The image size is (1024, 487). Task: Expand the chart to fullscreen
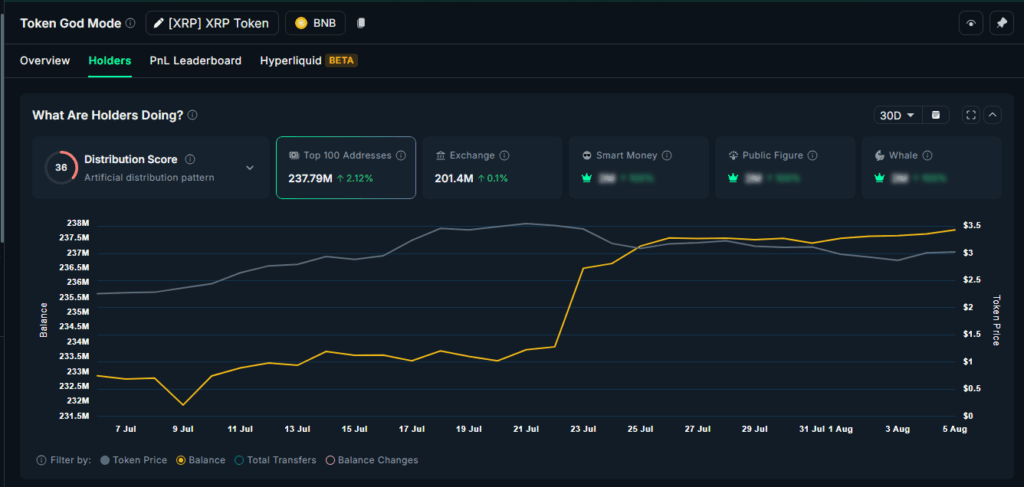(x=971, y=115)
